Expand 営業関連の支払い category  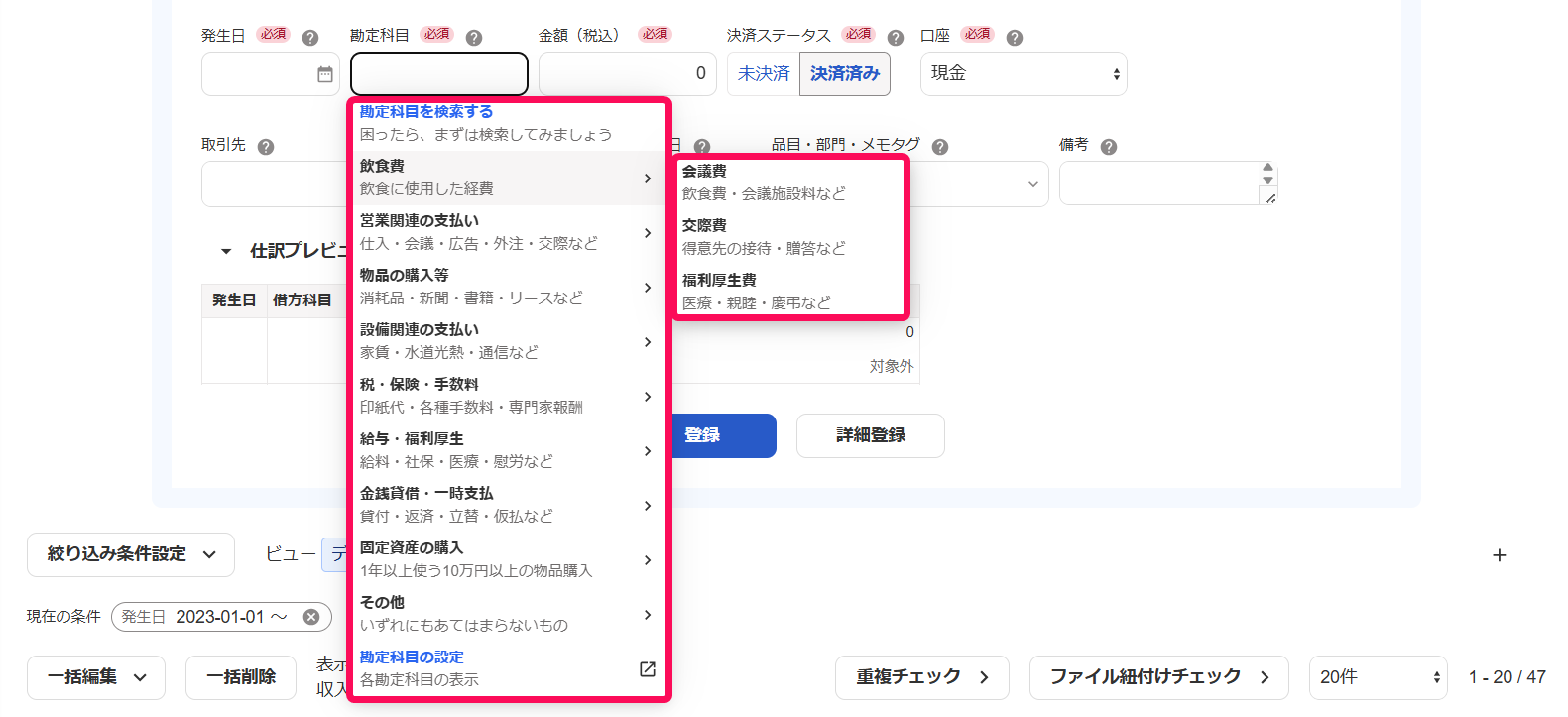coord(507,232)
